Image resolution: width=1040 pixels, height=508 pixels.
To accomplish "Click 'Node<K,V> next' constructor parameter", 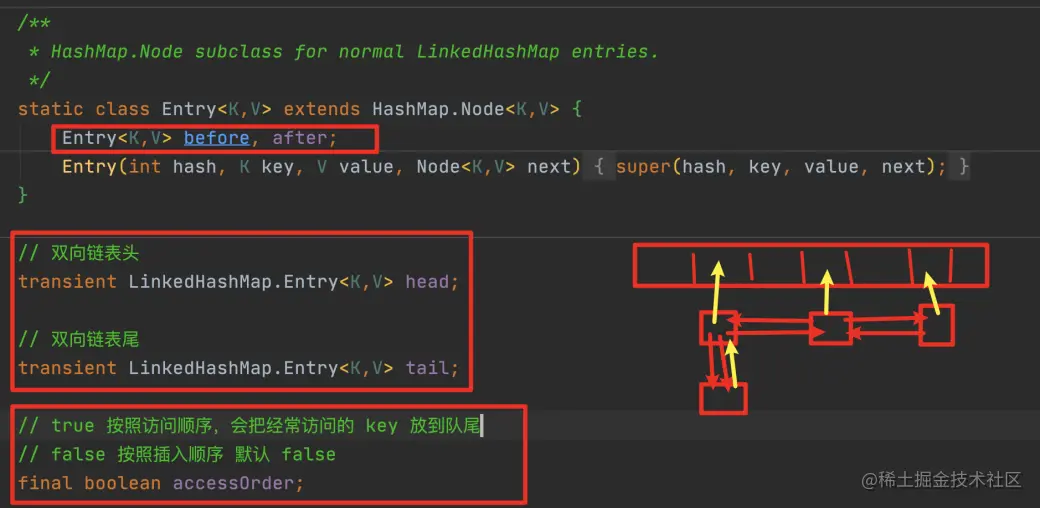I will (493, 166).
